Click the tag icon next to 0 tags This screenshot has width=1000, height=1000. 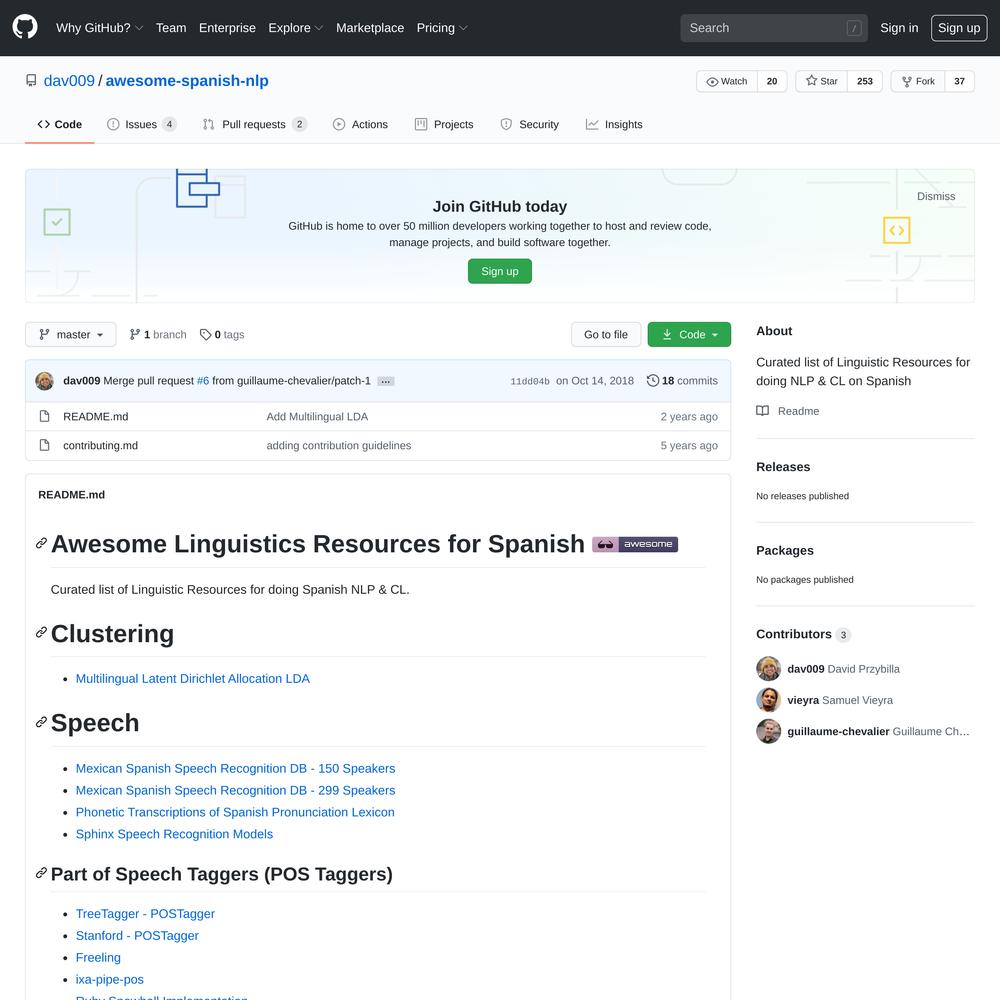[205, 334]
